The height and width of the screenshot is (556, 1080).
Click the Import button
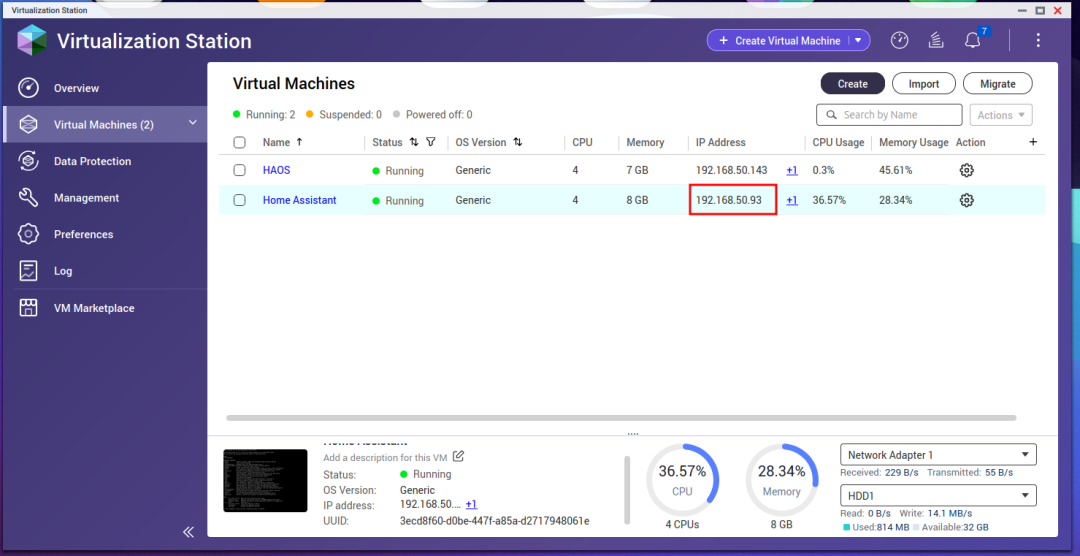click(x=924, y=83)
